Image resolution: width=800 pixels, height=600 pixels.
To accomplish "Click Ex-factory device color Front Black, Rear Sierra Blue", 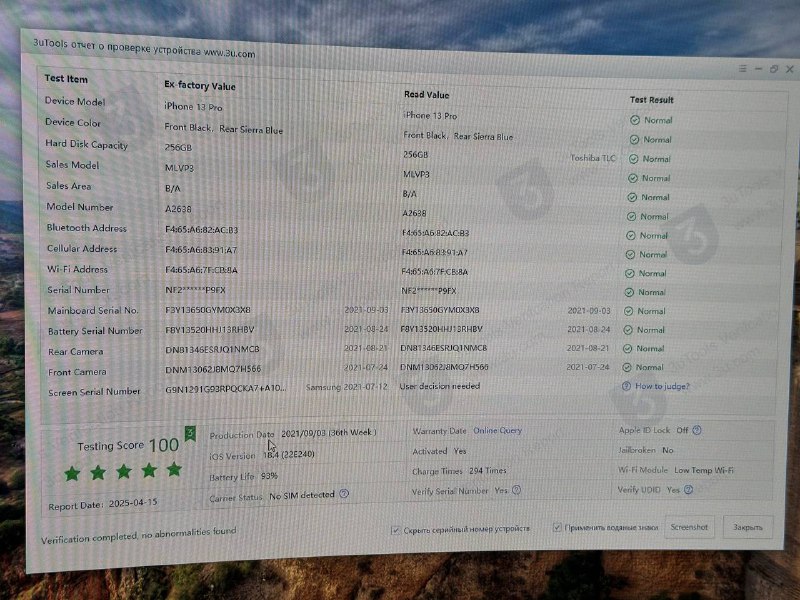I will tap(223, 129).
